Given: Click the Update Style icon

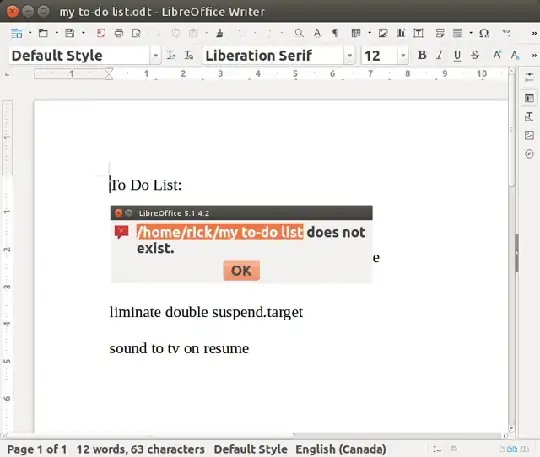Looking at the screenshot, I should (171, 55).
